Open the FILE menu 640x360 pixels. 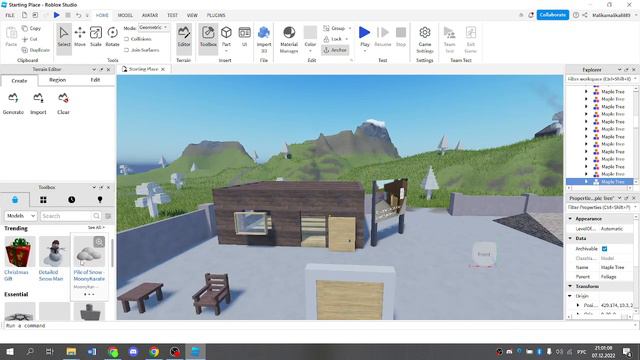coord(10,15)
